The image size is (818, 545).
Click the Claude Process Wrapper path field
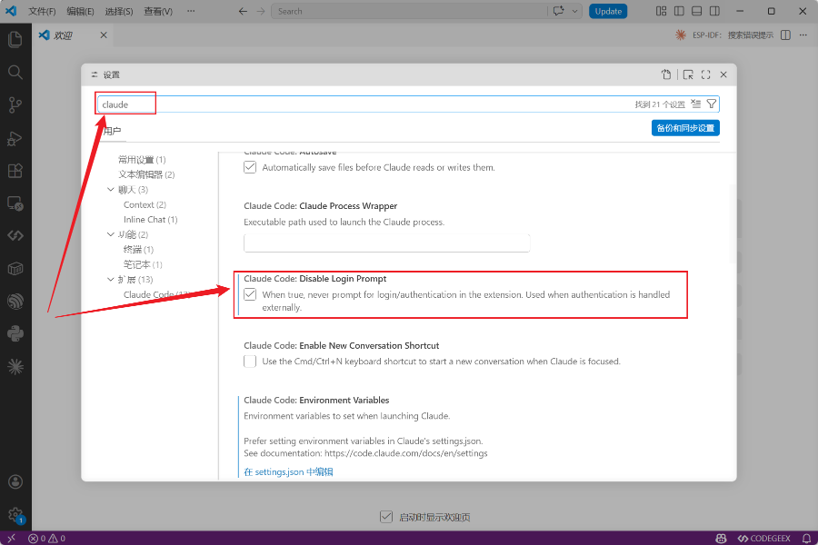point(387,243)
